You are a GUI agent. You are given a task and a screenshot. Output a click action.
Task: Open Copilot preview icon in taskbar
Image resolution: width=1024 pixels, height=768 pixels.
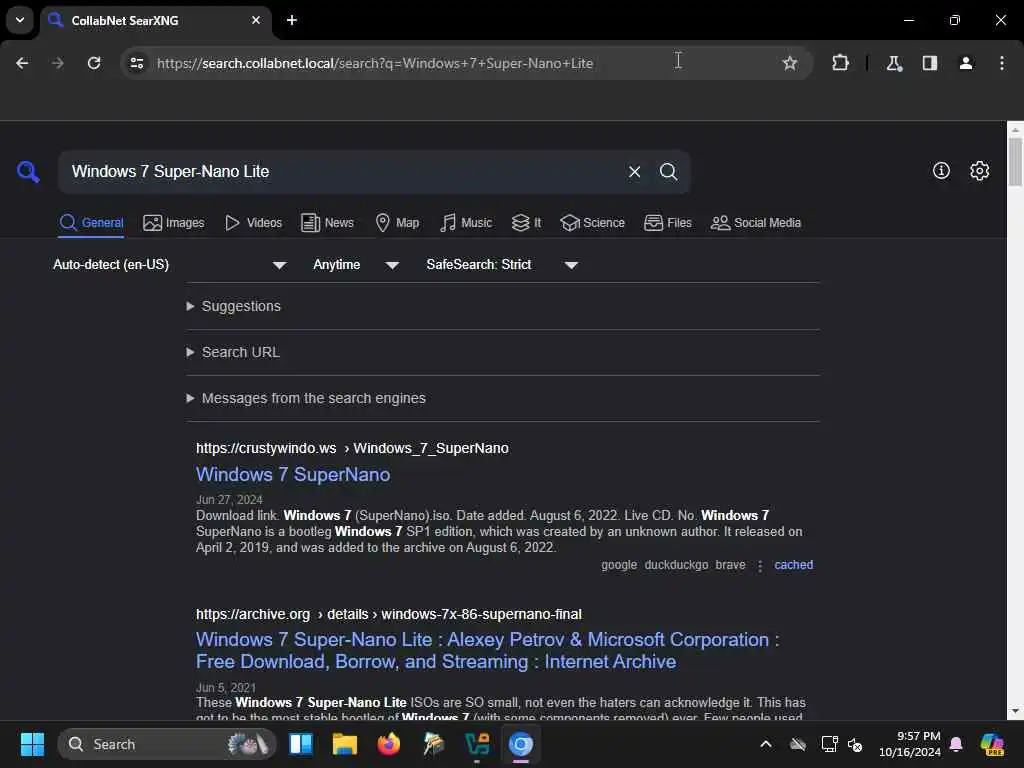pyautogui.click(x=992, y=744)
